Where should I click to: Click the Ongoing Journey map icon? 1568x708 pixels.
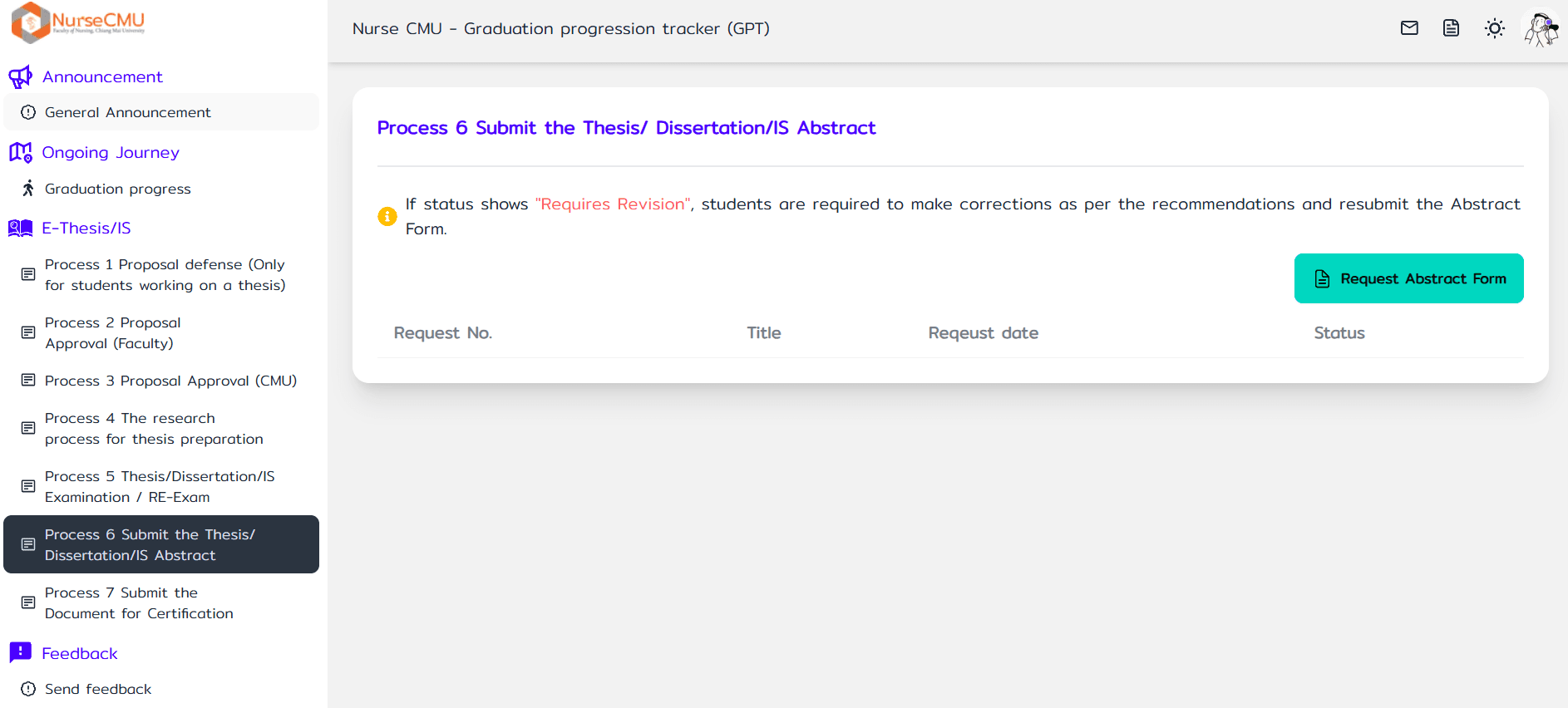(x=20, y=153)
